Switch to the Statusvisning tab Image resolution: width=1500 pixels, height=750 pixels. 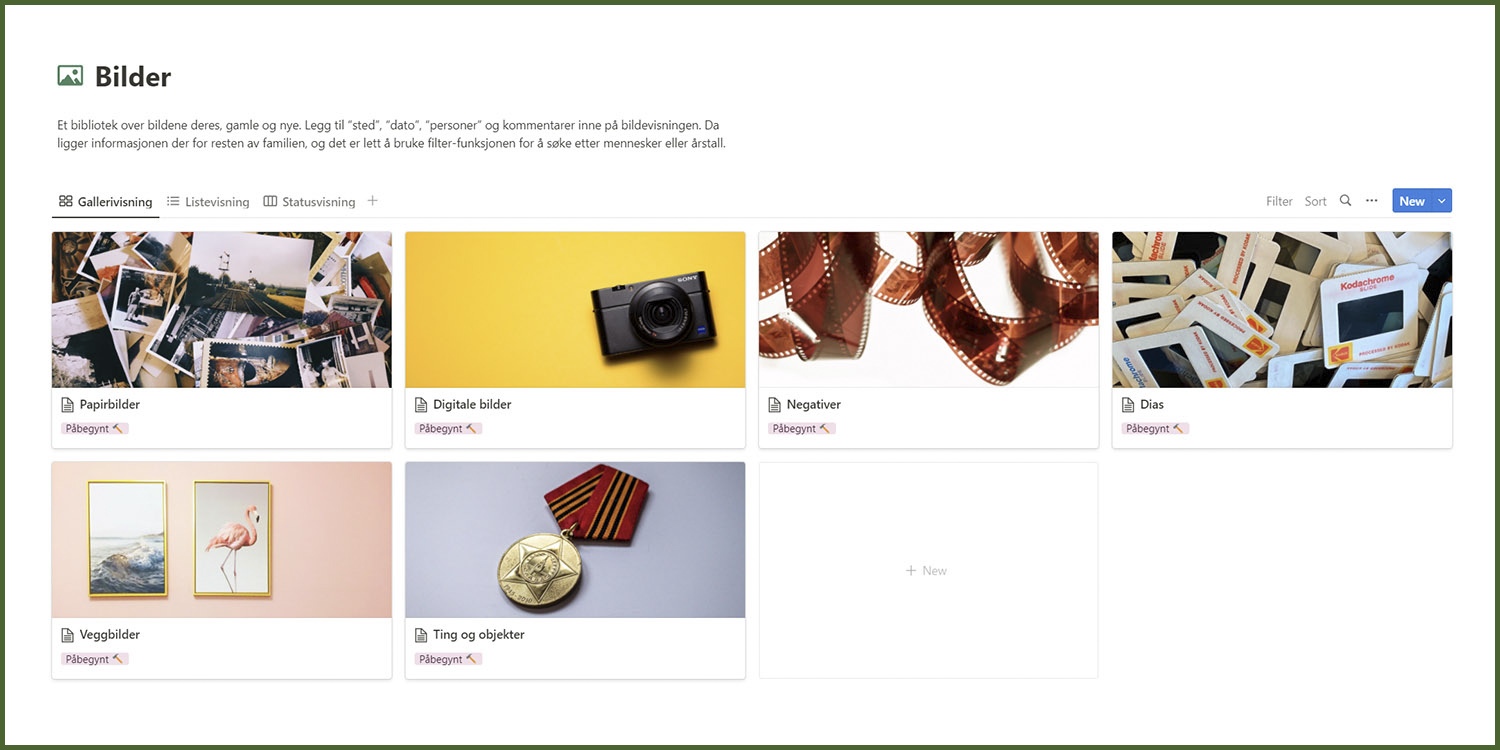coord(309,202)
